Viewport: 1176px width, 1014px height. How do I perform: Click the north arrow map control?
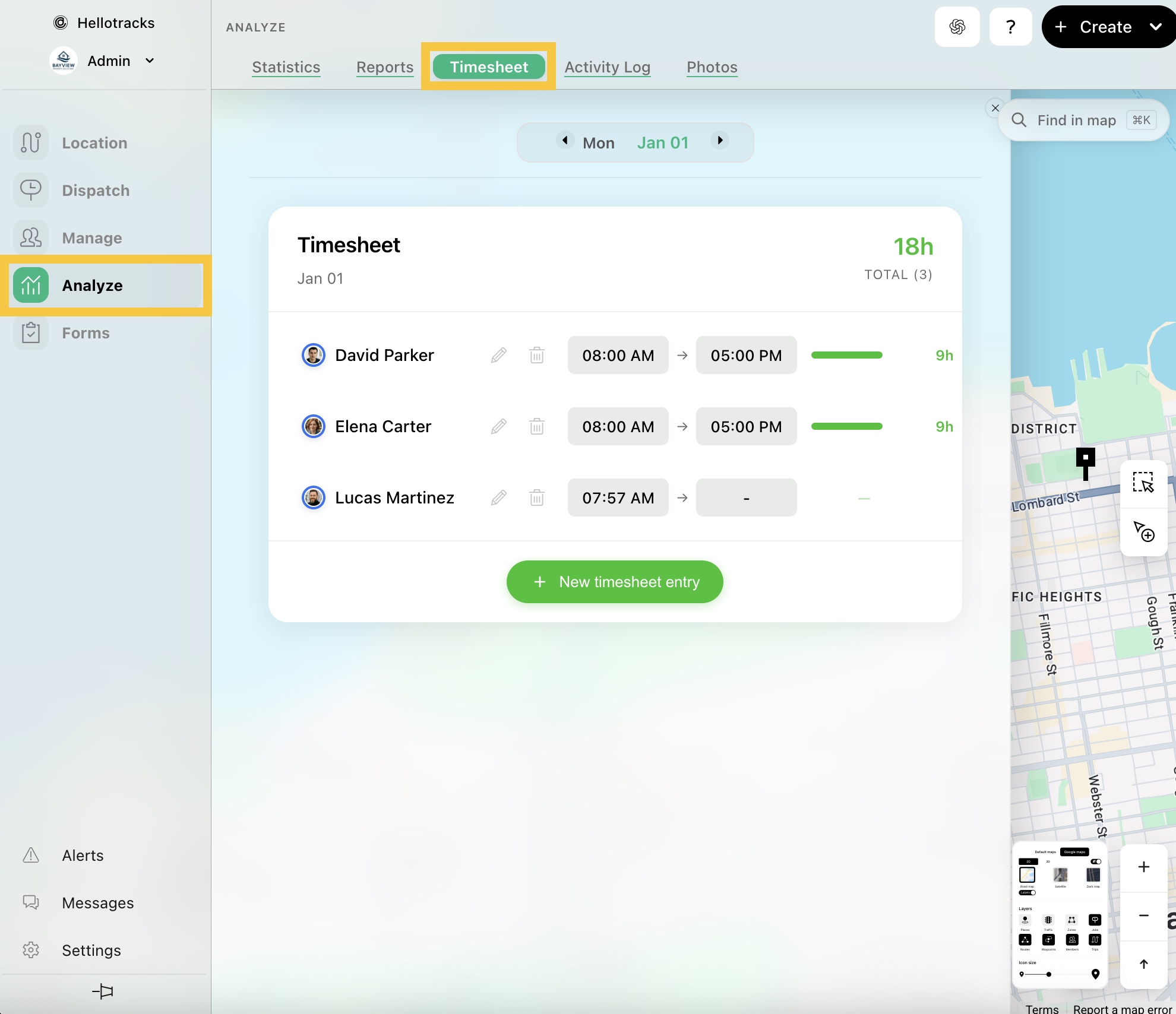tap(1143, 964)
